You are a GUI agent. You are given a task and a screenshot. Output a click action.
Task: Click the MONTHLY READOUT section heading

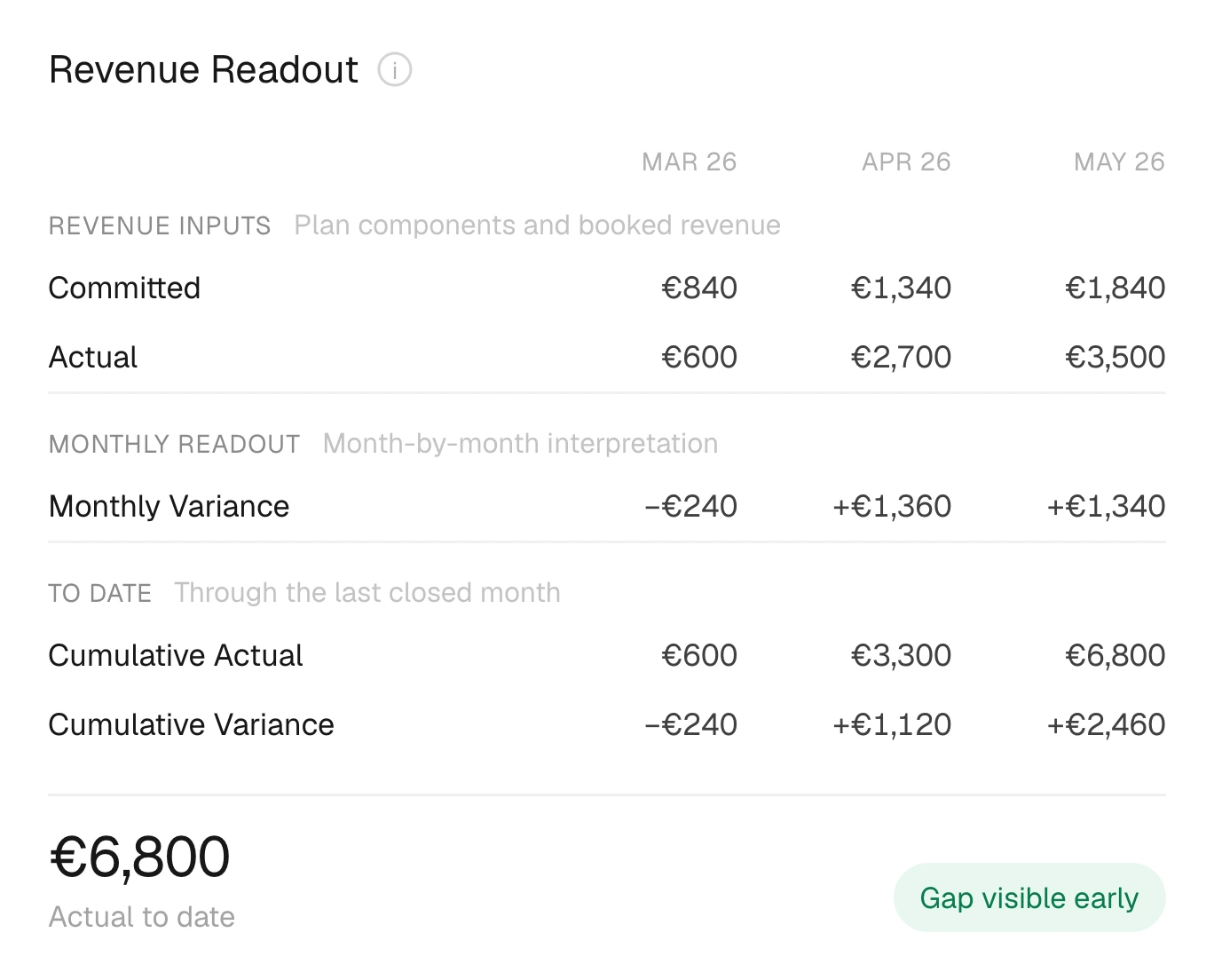(175, 444)
